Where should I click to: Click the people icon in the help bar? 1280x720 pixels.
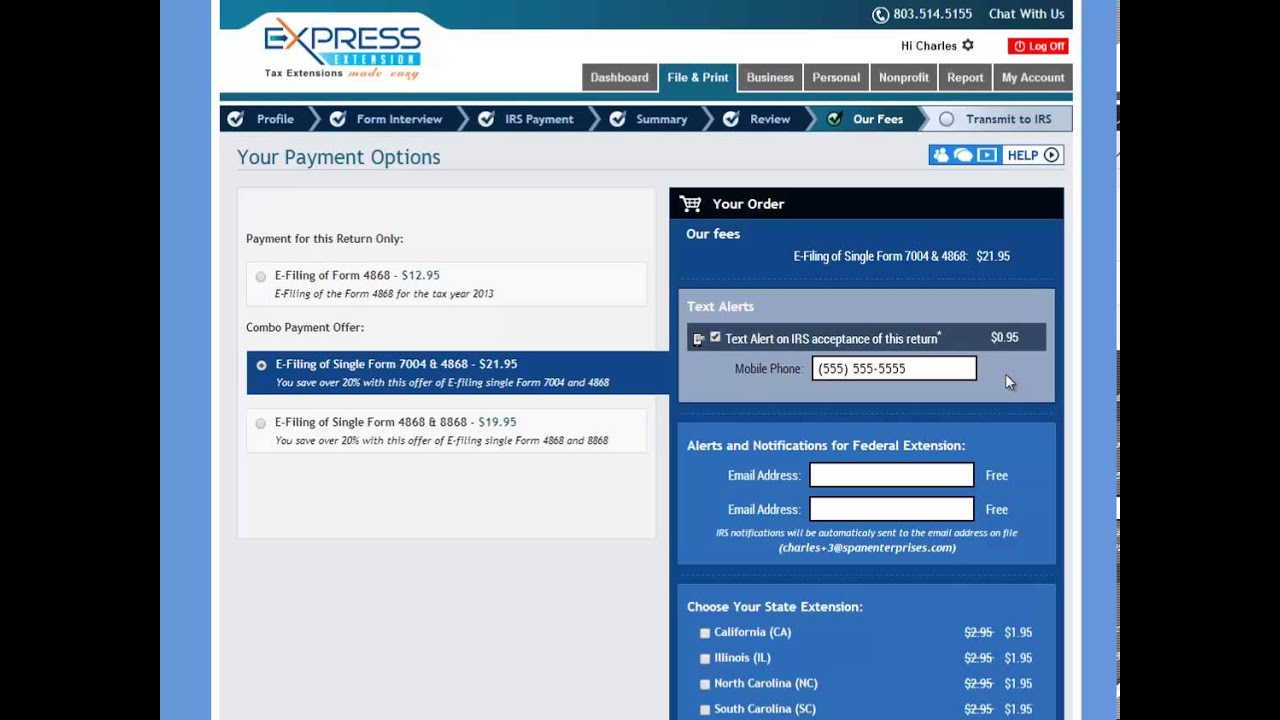tap(940, 155)
